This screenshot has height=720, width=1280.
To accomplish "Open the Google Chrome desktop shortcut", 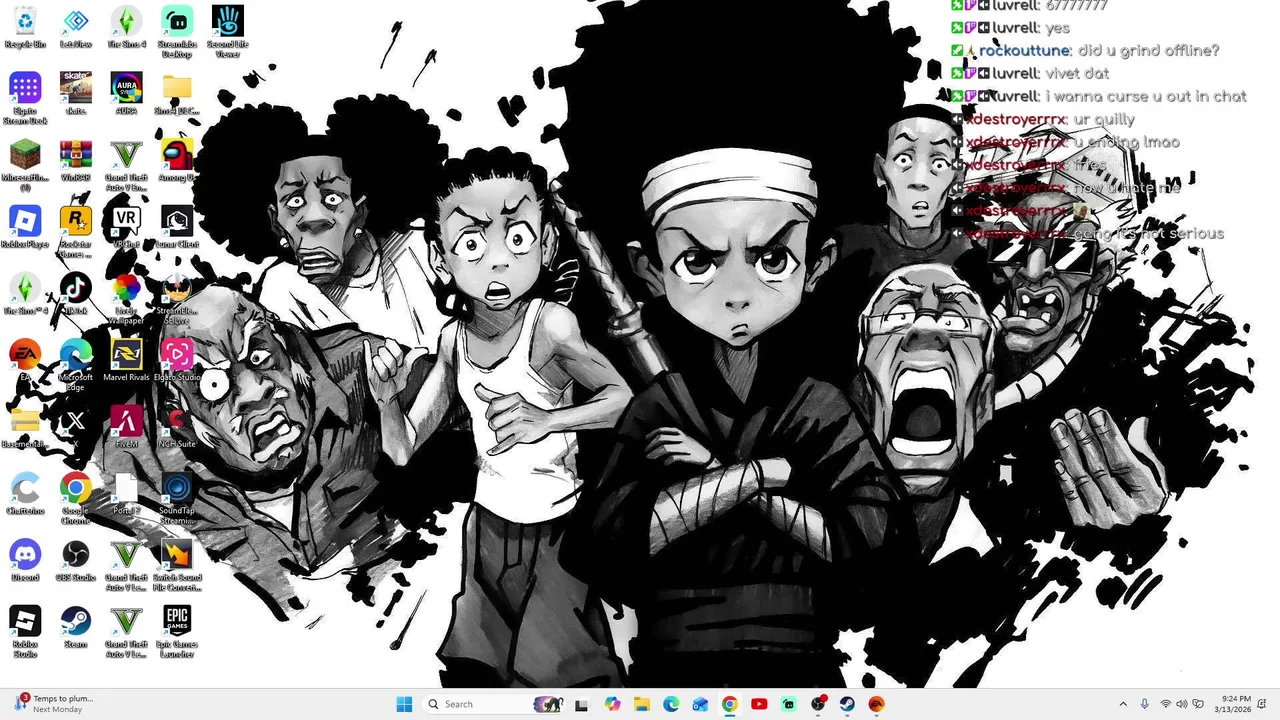I will (76, 497).
